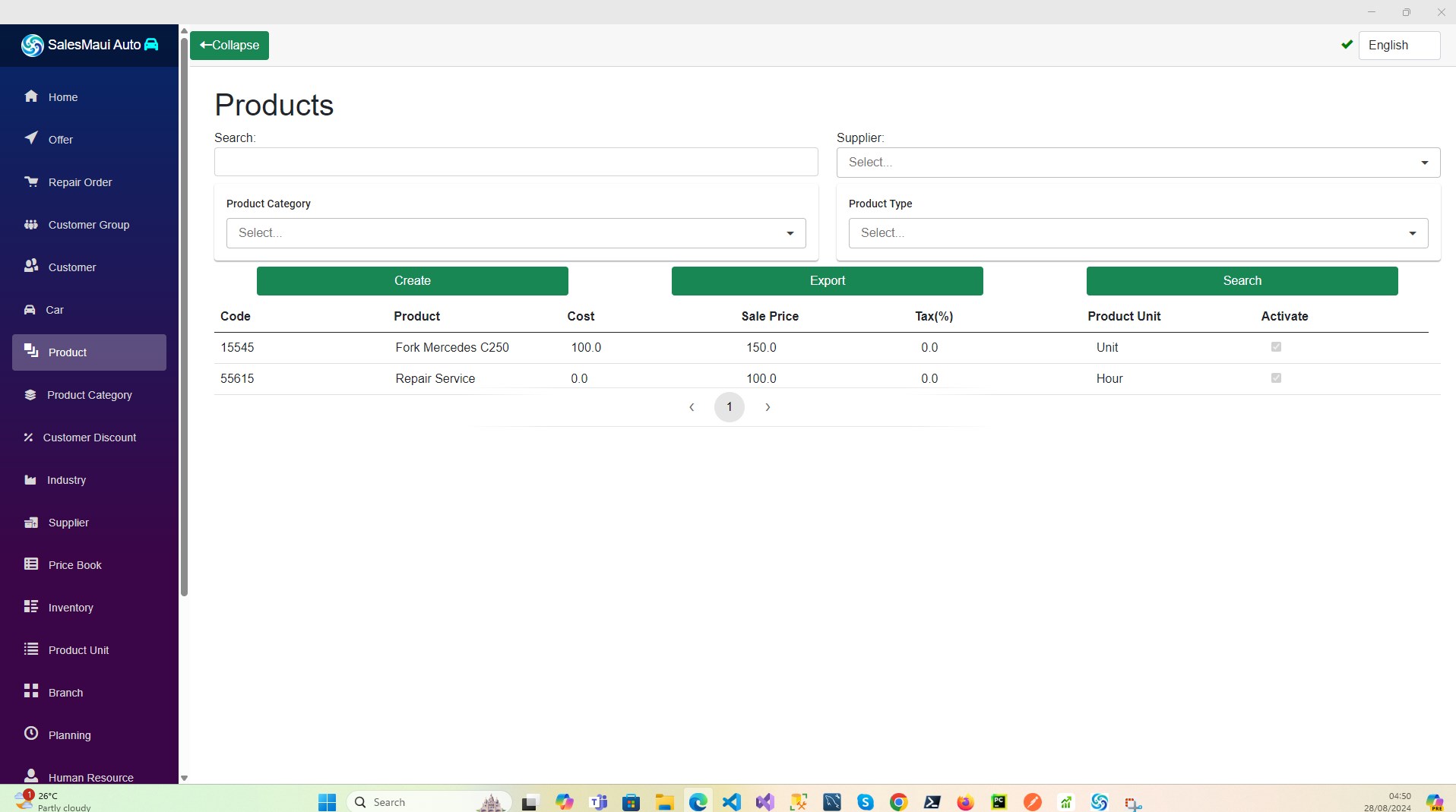Viewport: 1456px width, 812px height.
Task: Open PyCharm from the taskbar
Action: [x=999, y=802]
